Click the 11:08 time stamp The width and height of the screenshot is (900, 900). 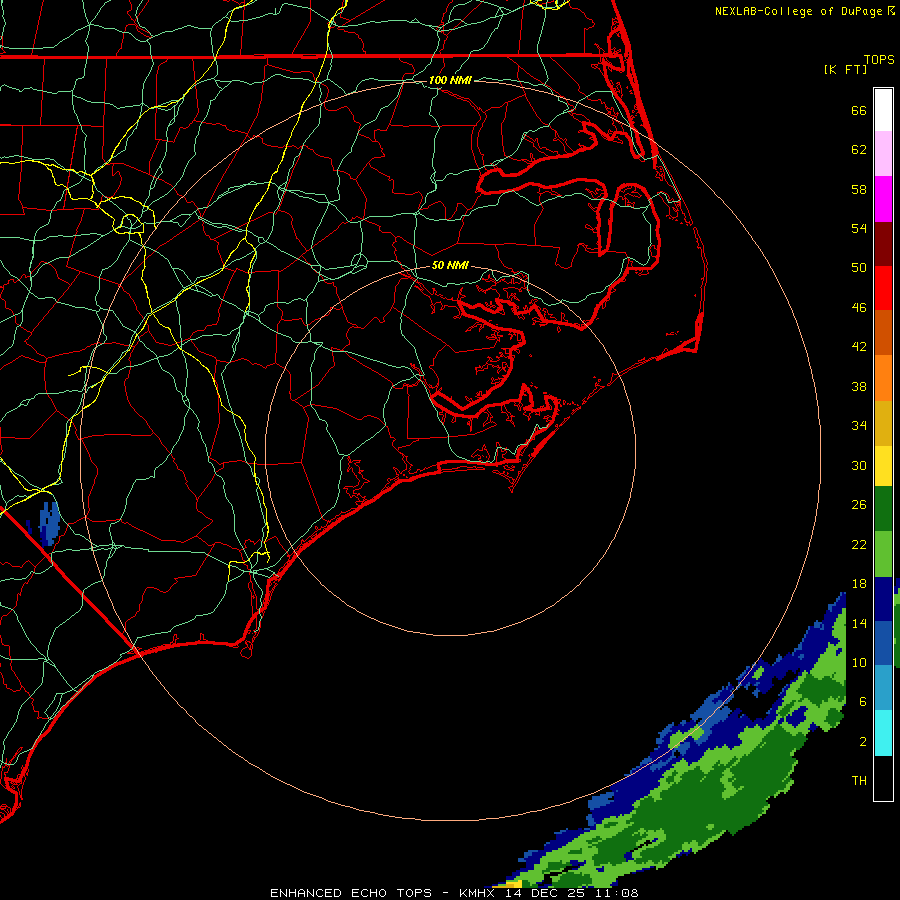617,893
